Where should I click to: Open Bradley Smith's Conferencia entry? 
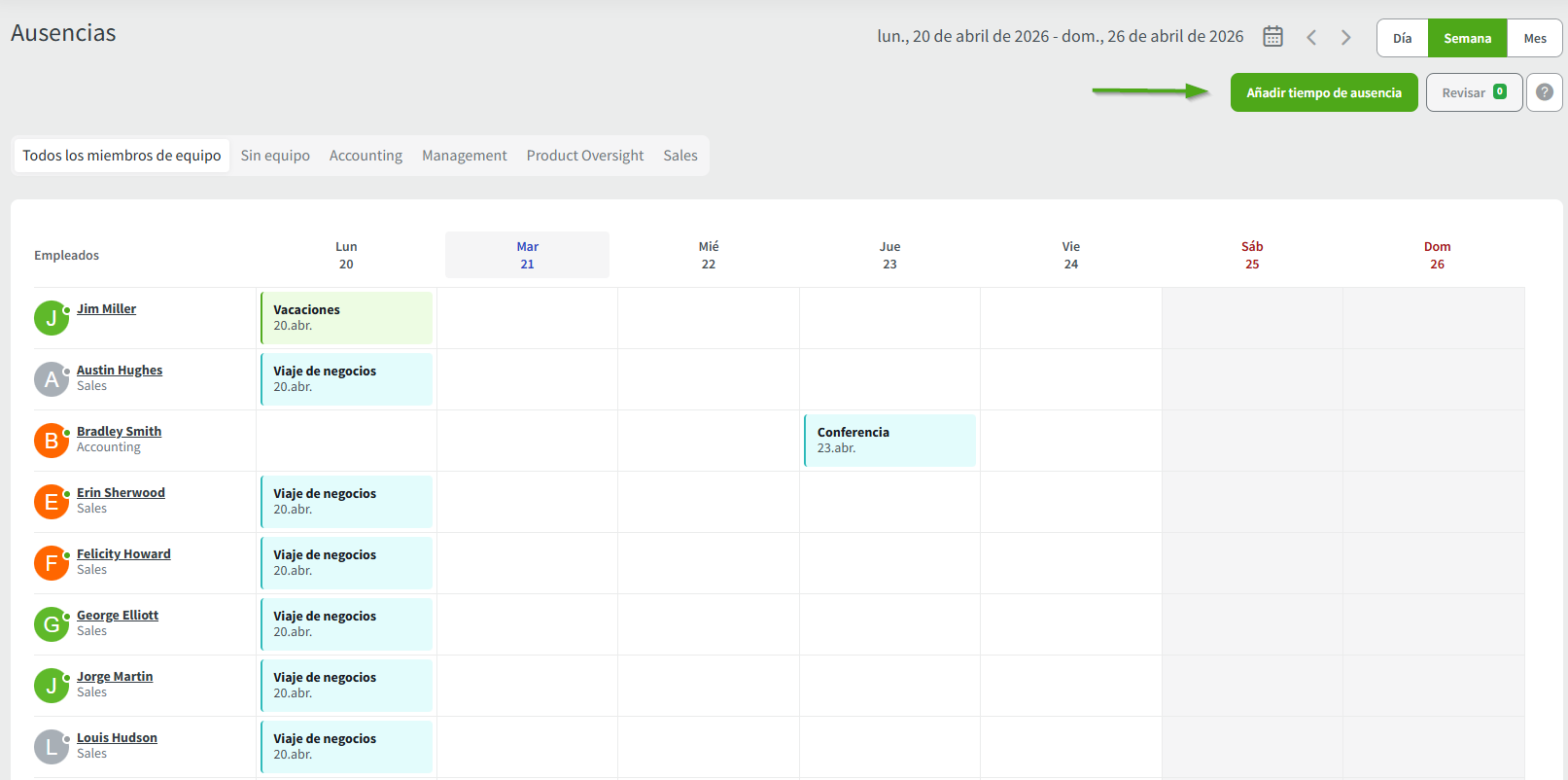(x=889, y=441)
